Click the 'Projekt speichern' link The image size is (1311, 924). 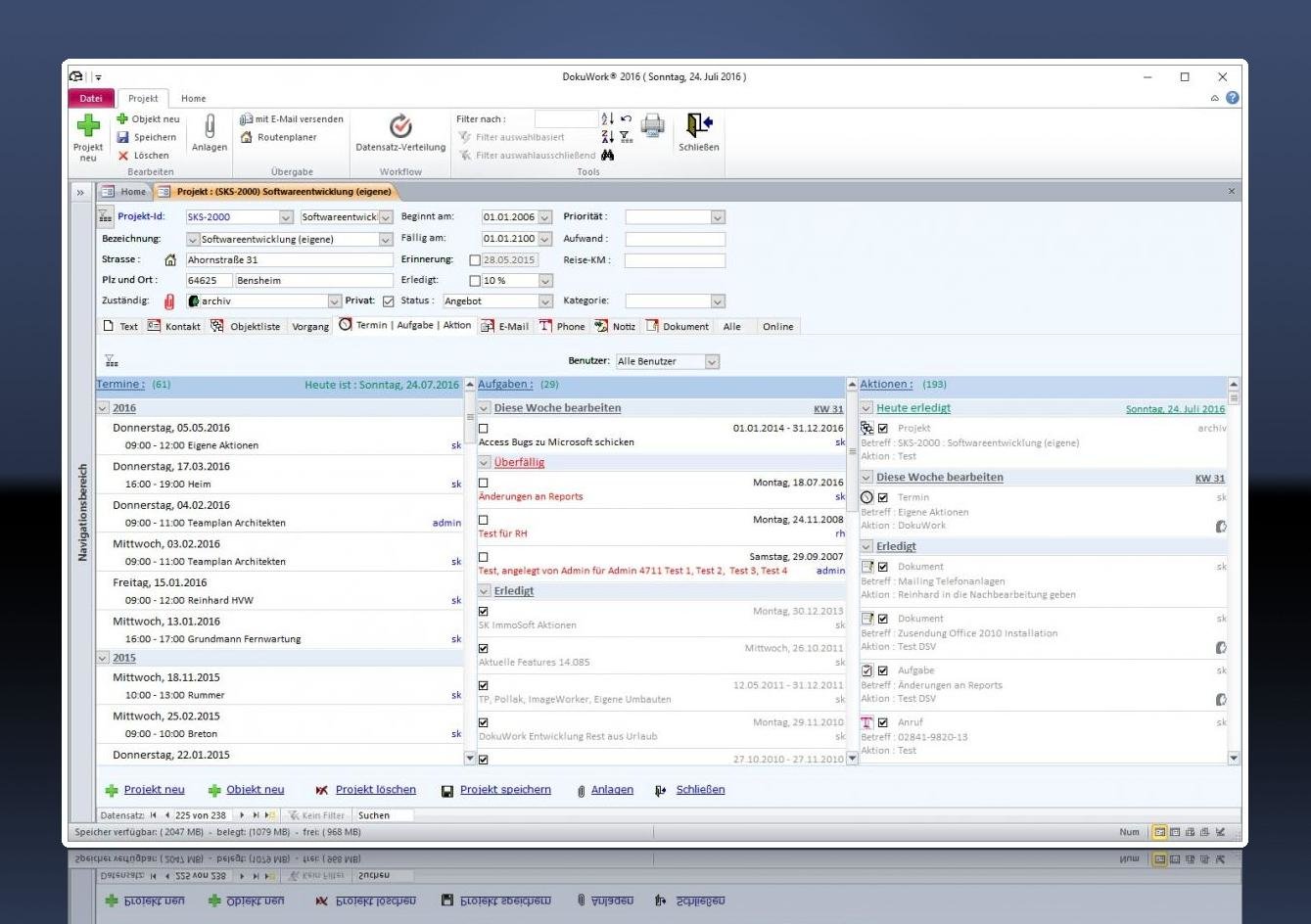click(x=505, y=790)
